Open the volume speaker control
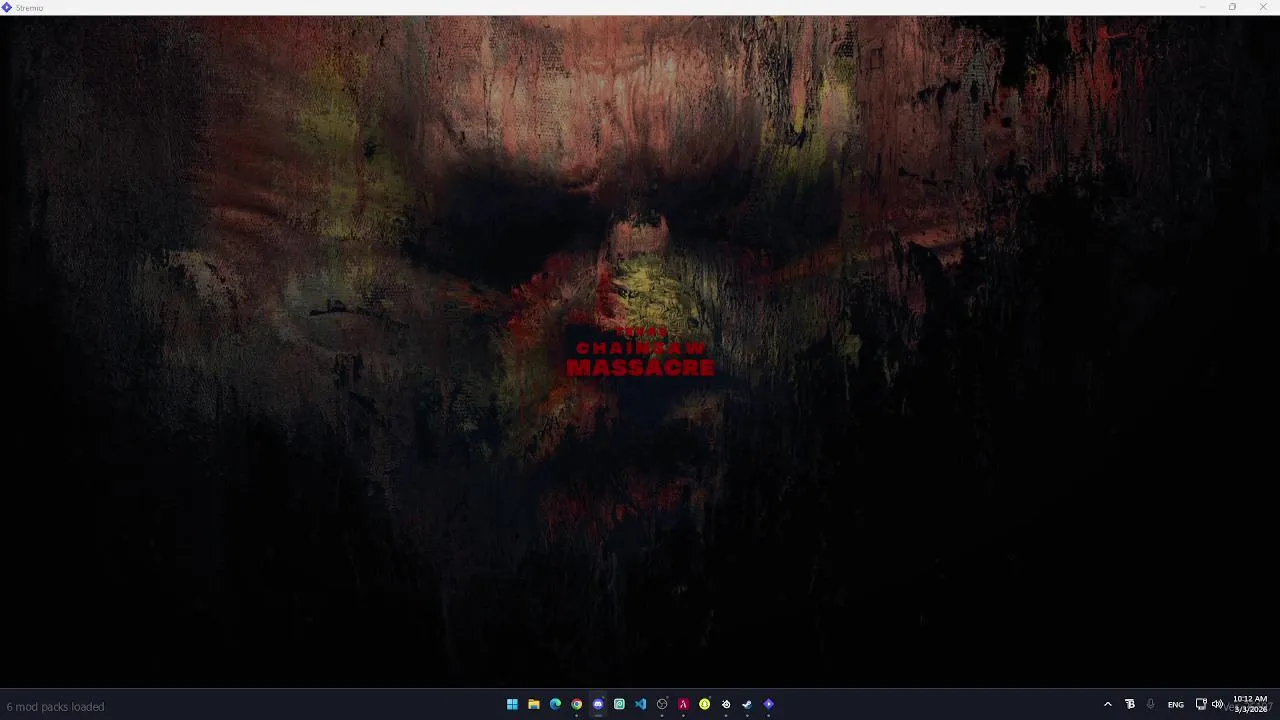This screenshot has width=1280, height=720. (x=1217, y=704)
